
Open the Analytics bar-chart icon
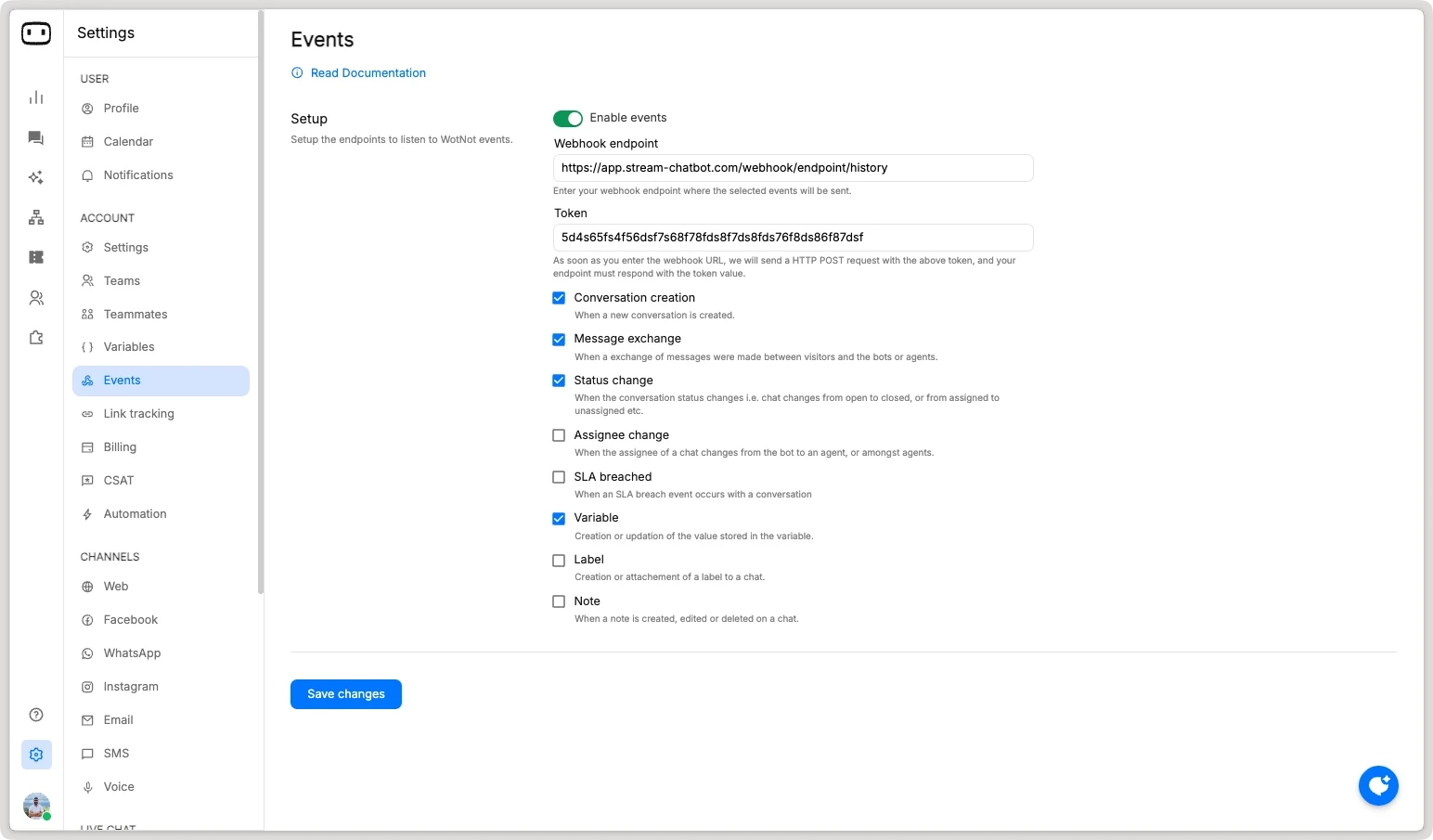[x=35, y=97]
